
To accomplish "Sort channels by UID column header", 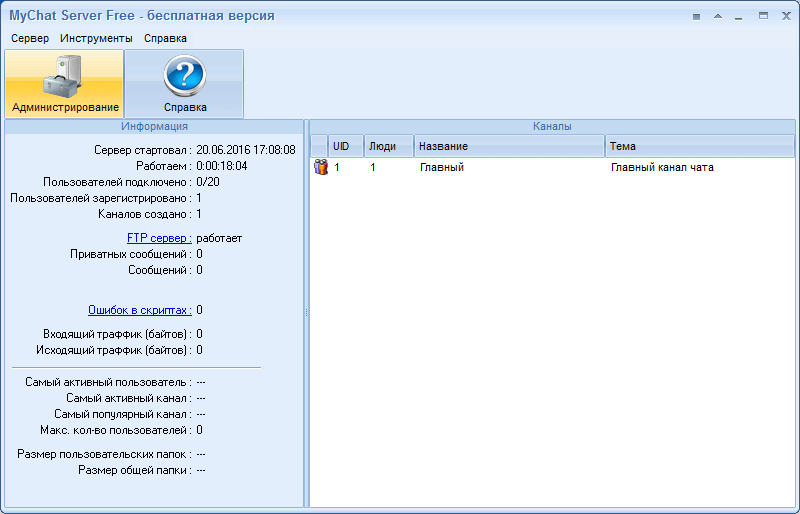I will [346, 146].
